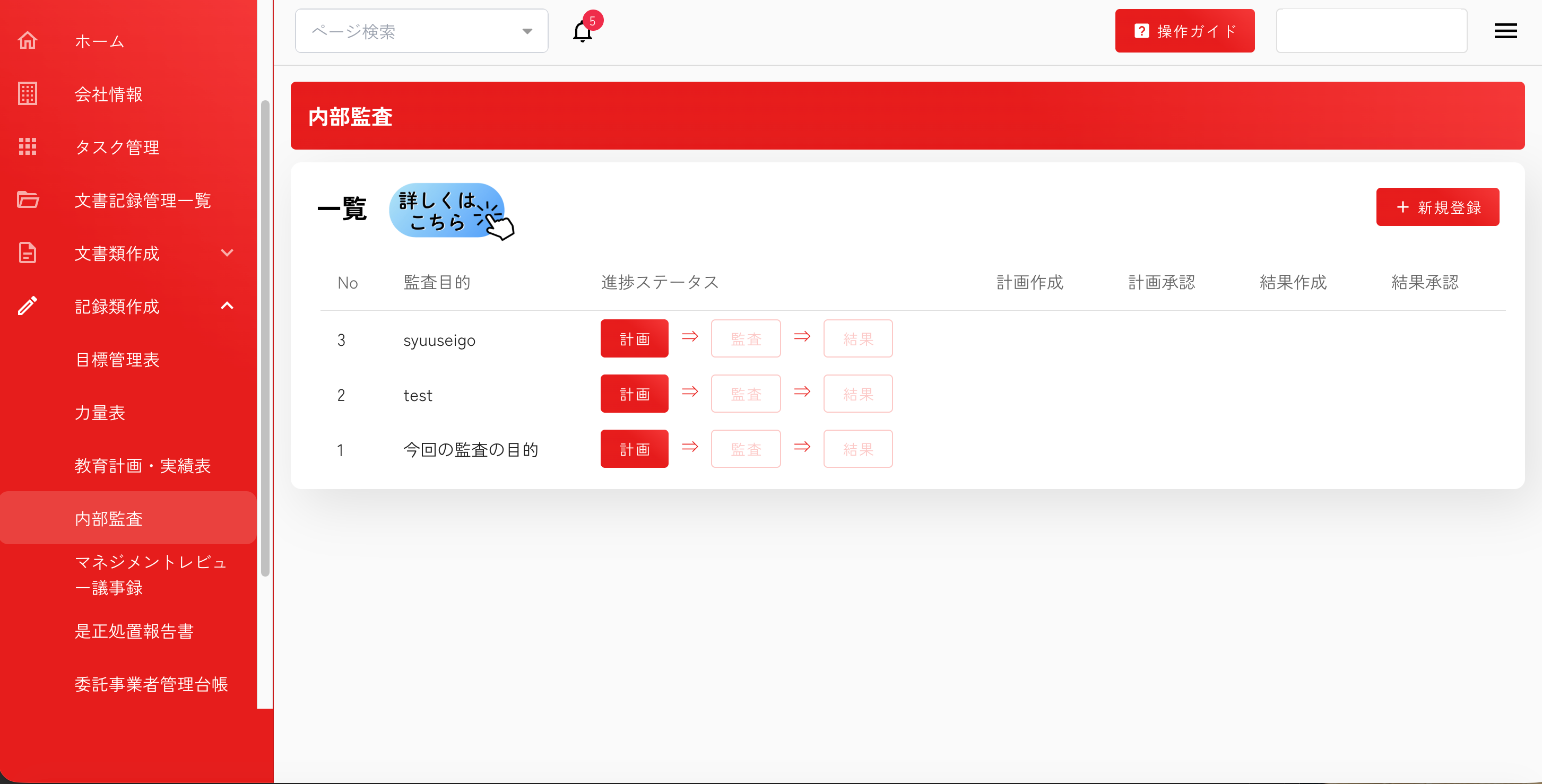Screen dimensions: 1542x784
Task: Click the 結果作成 column header
Action: coord(1293,282)
